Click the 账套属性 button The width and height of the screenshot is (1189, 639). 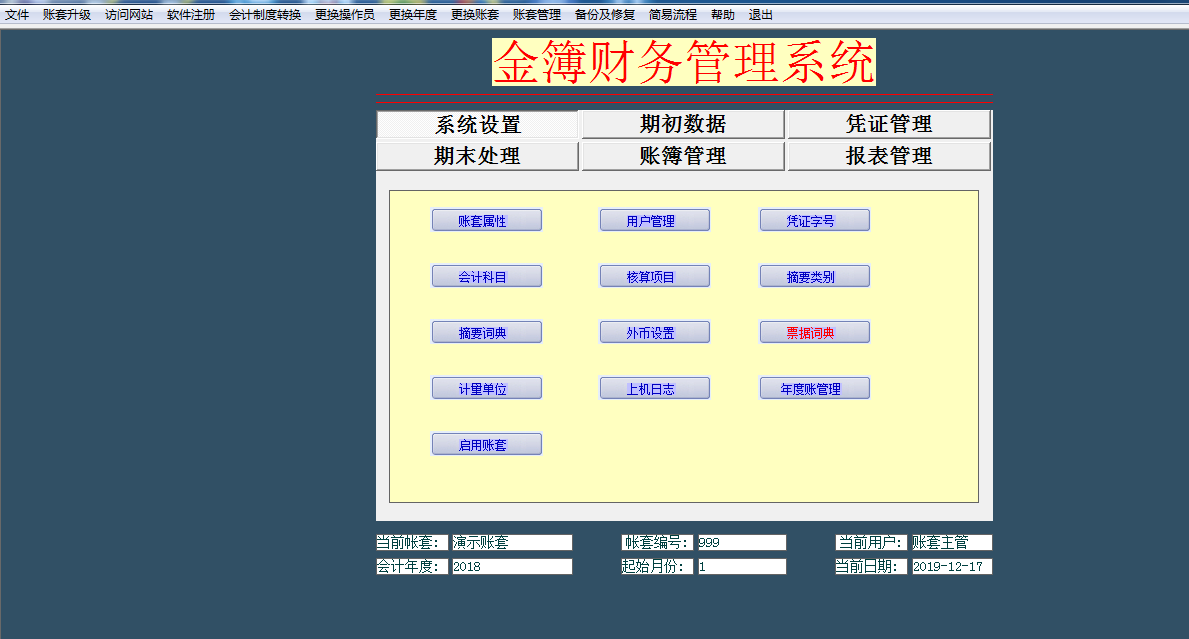(487, 221)
